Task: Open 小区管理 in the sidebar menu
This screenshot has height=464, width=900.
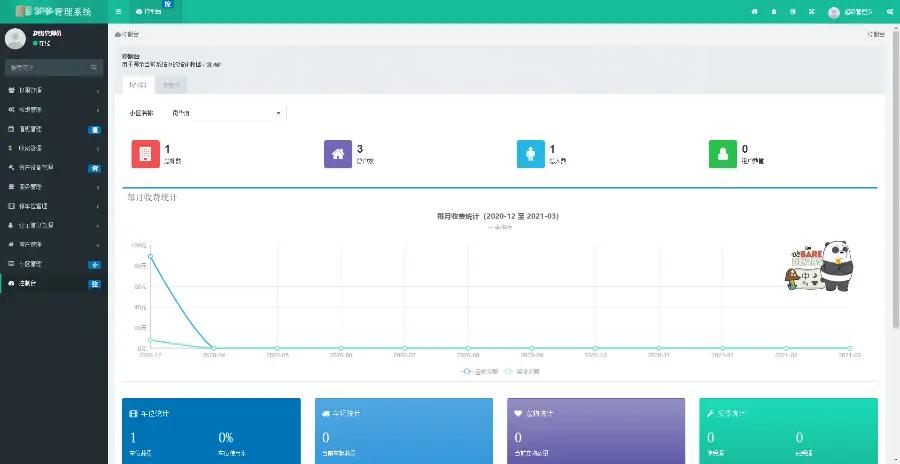Action: 54,264
